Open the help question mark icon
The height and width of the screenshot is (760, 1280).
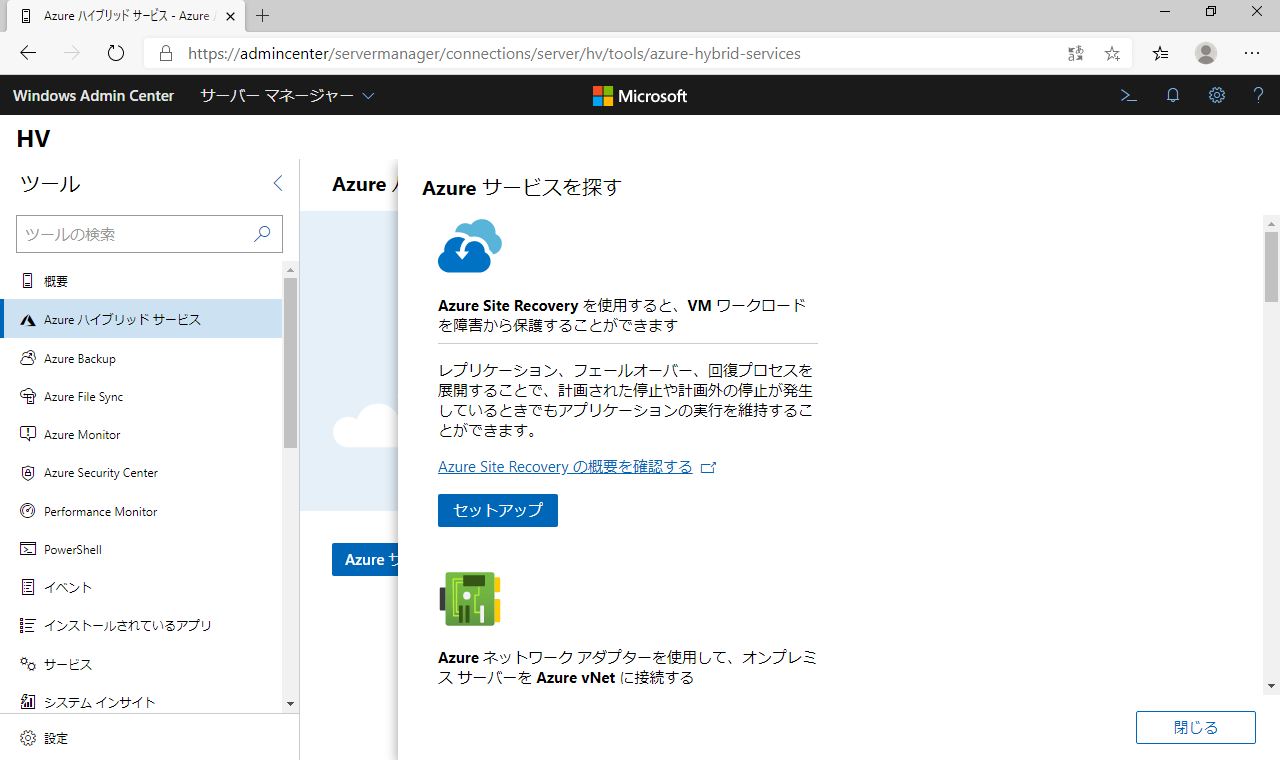1259,96
